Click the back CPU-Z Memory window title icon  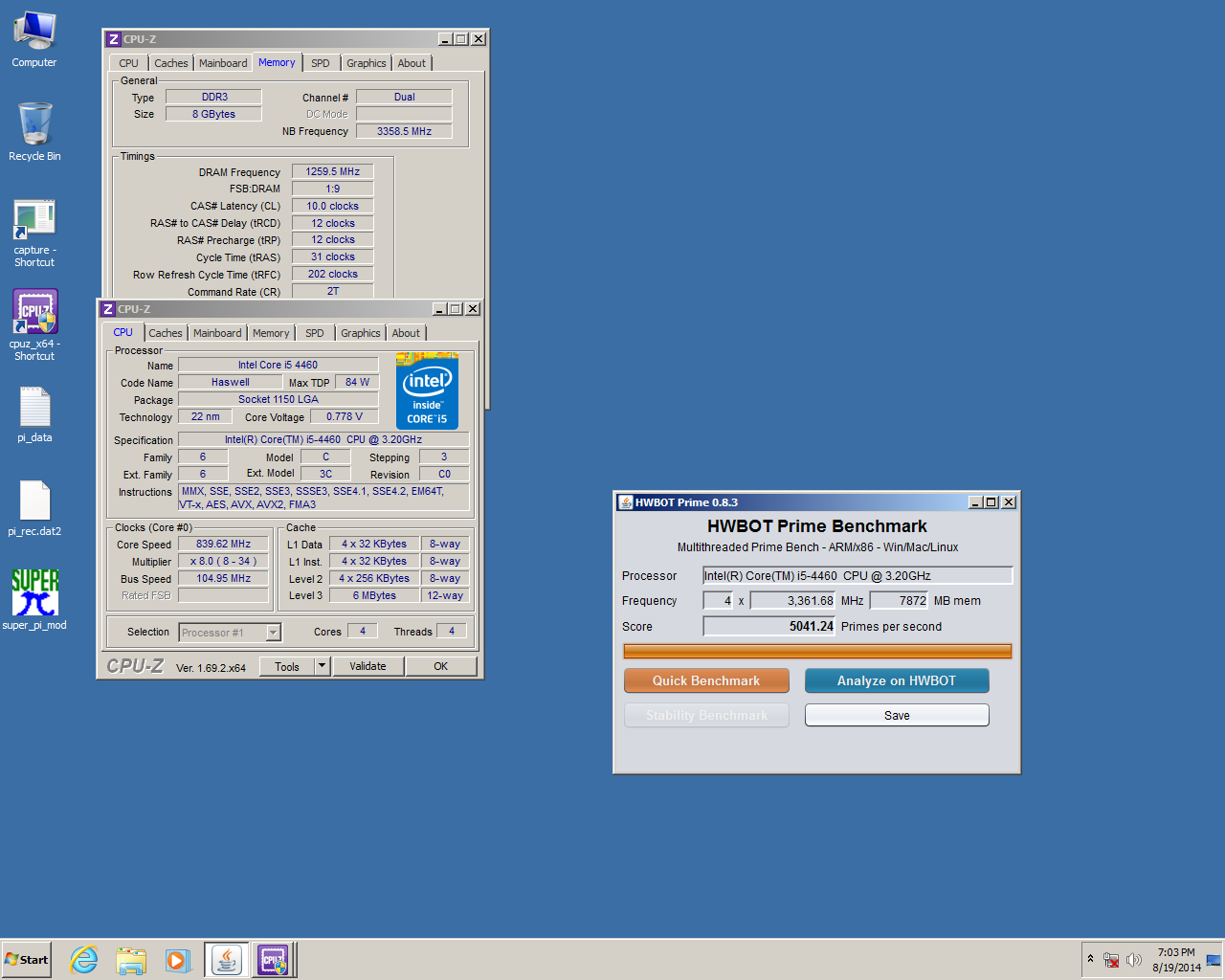[x=114, y=39]
